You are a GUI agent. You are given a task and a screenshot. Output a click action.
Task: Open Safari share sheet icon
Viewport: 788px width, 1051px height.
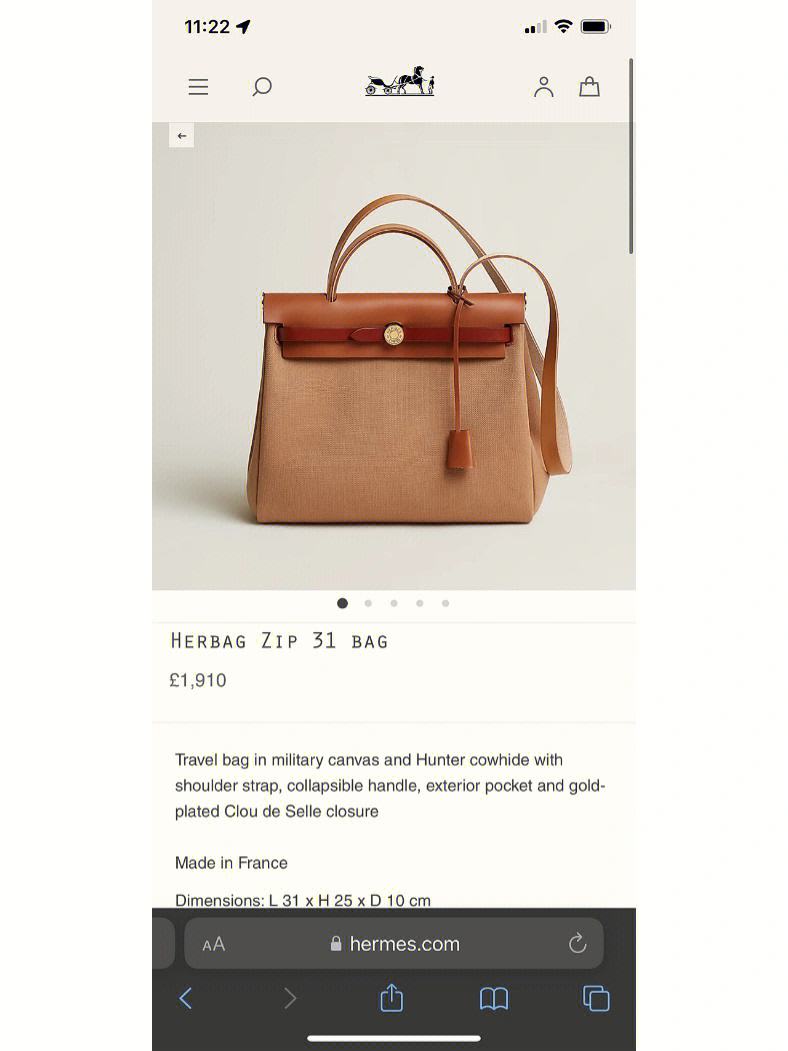tap(392, 997)
